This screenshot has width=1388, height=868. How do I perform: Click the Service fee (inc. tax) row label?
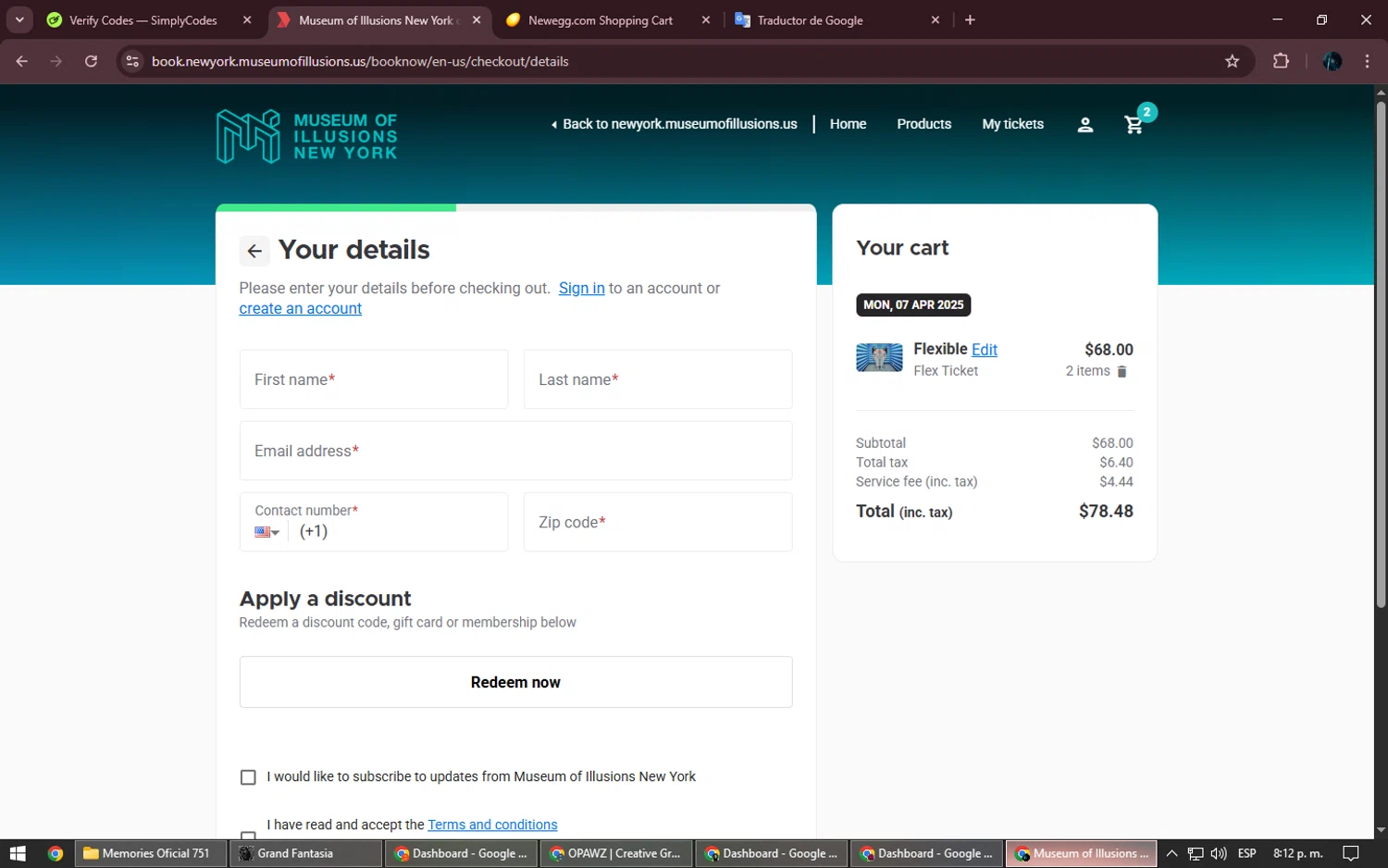[916, 481]
